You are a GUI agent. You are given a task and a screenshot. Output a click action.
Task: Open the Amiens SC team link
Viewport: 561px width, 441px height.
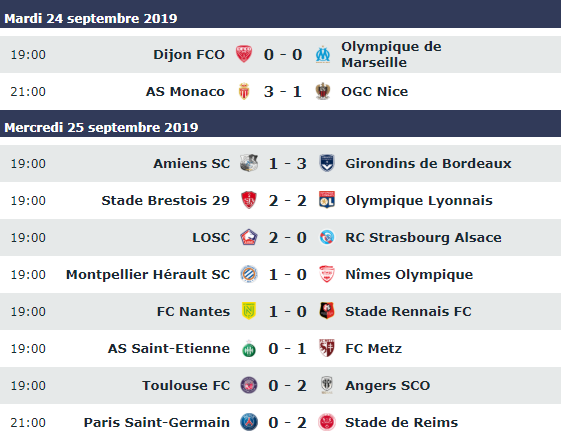(x=191, y=163)
